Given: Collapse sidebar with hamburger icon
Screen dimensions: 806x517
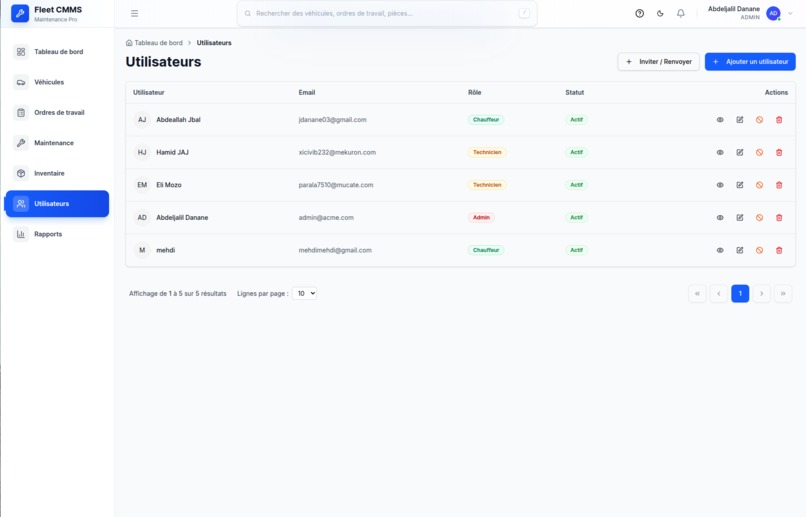Looking at the screenshot, I should [x=134, y=13].
